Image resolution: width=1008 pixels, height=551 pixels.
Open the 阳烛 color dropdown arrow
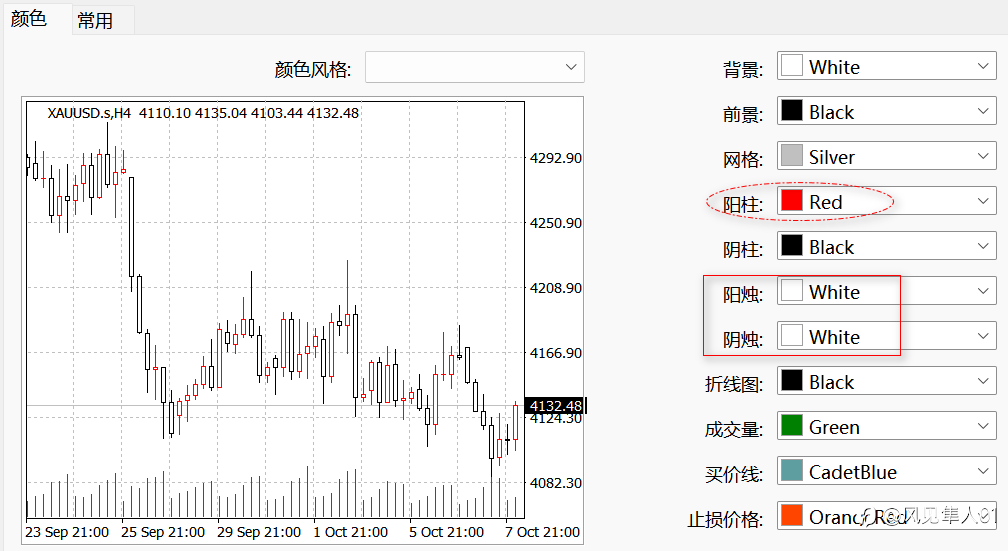coord(982,291)
